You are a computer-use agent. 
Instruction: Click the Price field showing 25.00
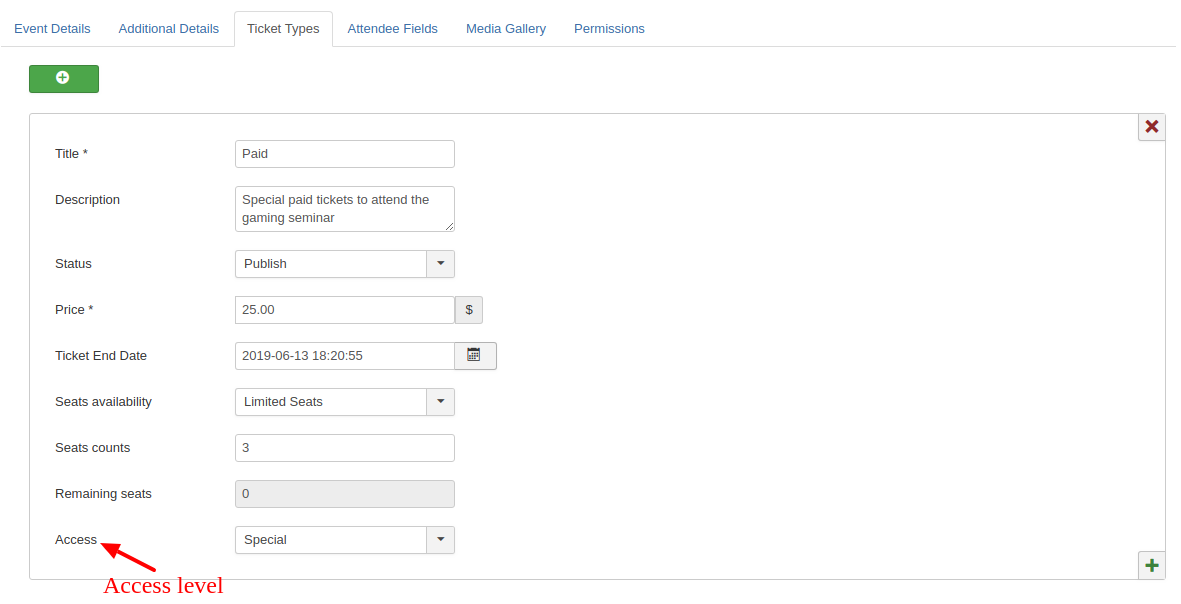click(x=345, y=310)
